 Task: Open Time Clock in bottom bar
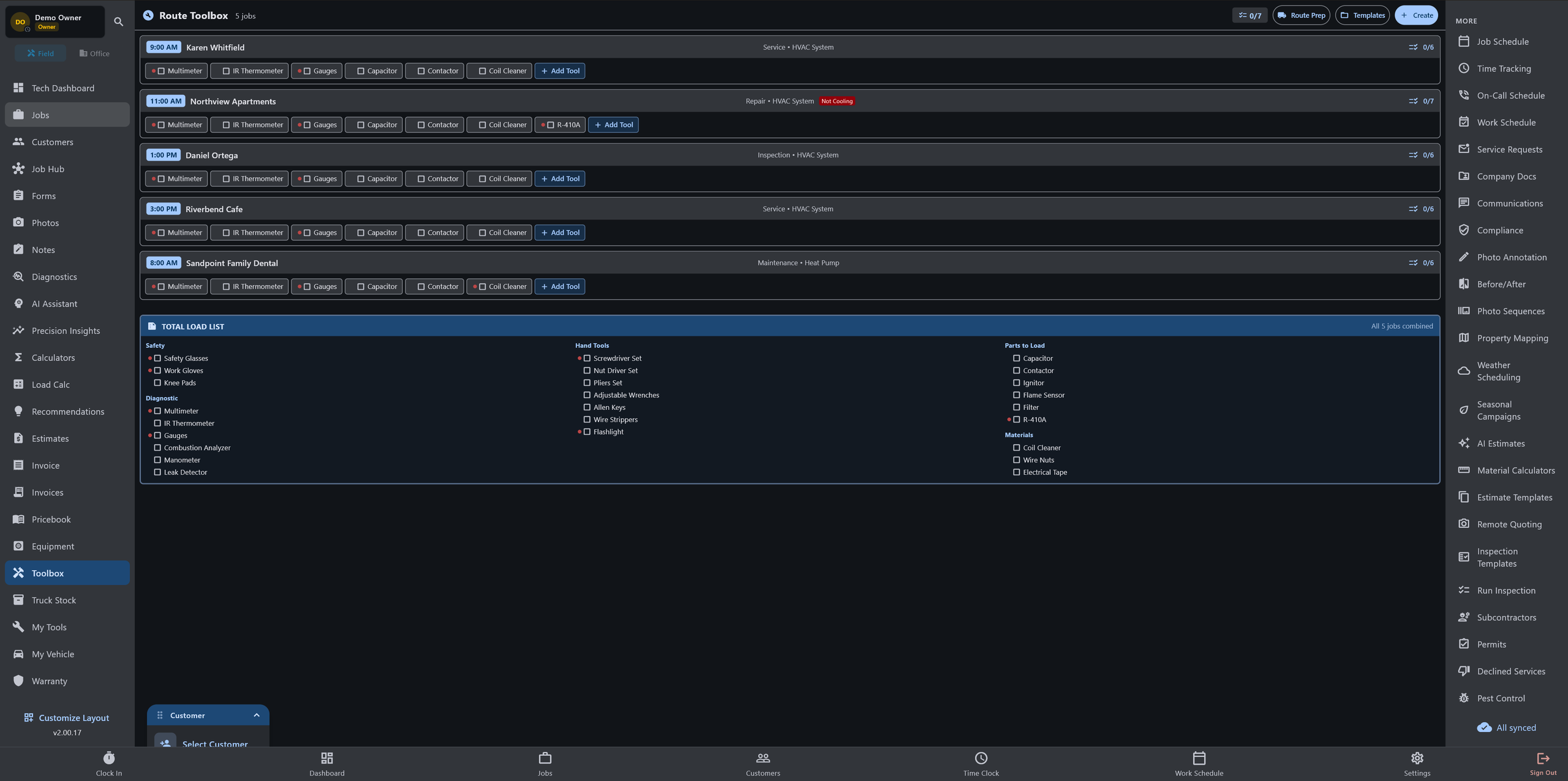pos(981,764)
